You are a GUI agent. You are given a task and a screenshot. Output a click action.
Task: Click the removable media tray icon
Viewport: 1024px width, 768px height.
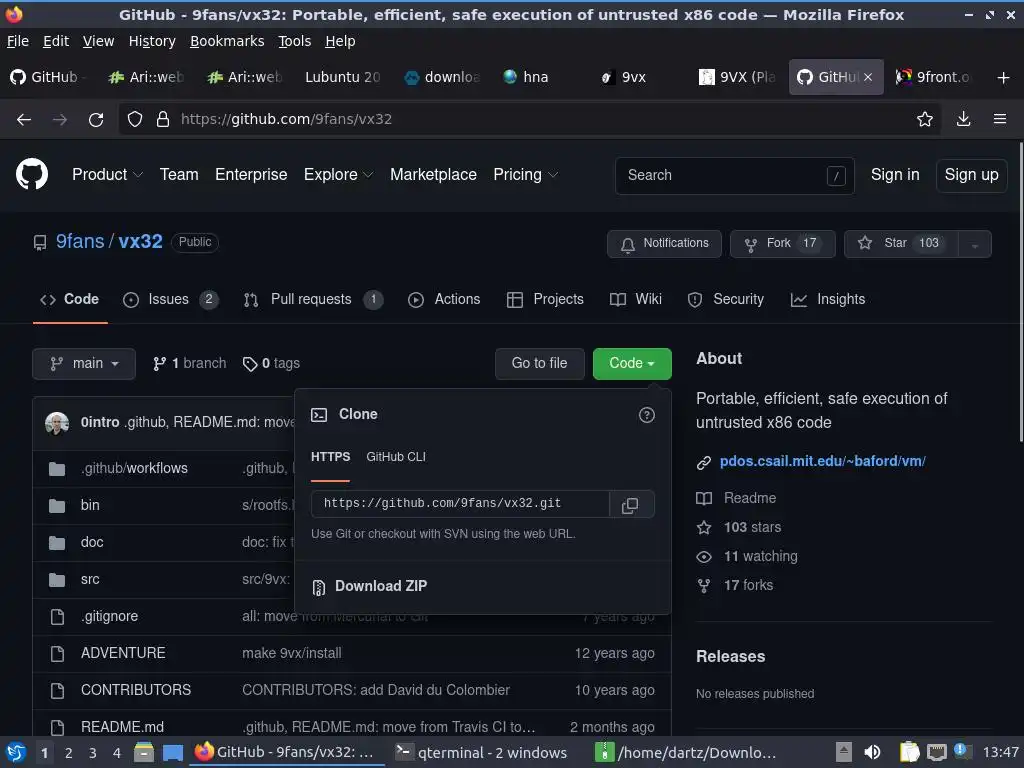(x=844, y=752)
